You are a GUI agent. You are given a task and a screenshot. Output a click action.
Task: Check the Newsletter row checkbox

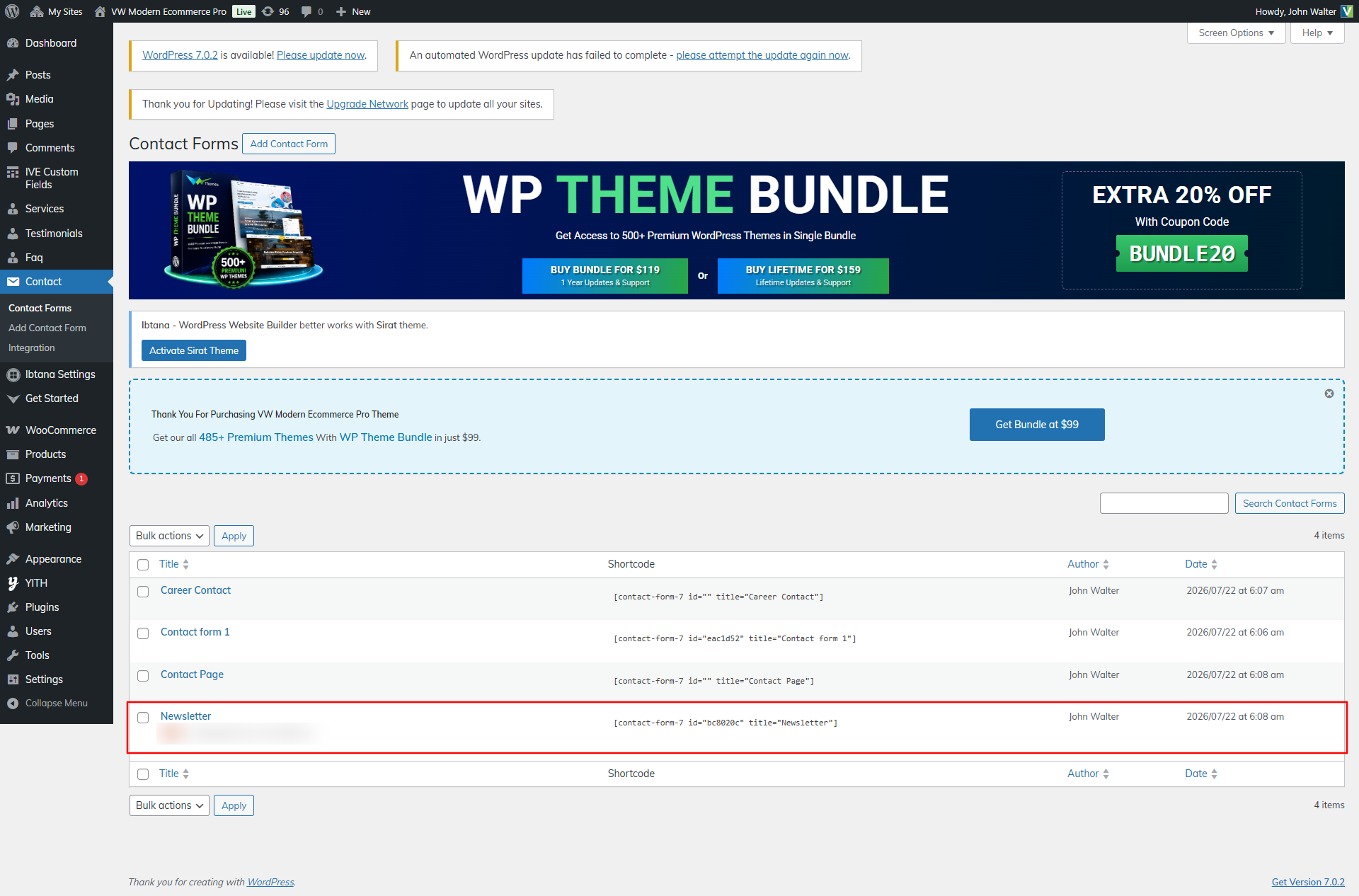[x=143, y=718]
